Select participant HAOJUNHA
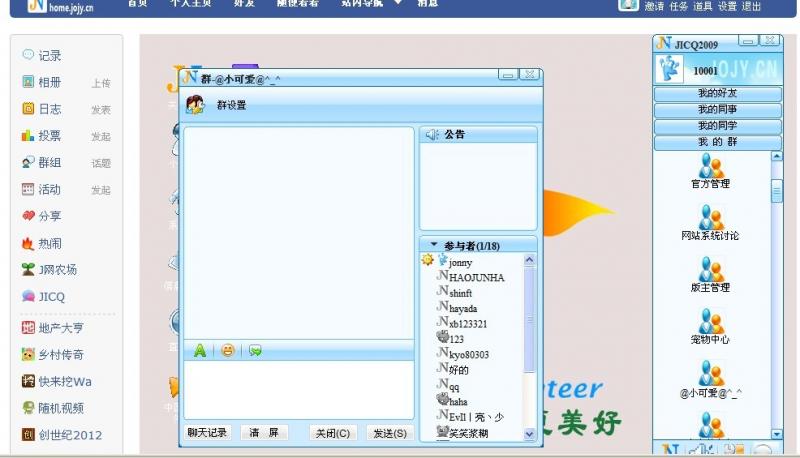Viewport: 800px width, 458px height. [x=477, y=278]
